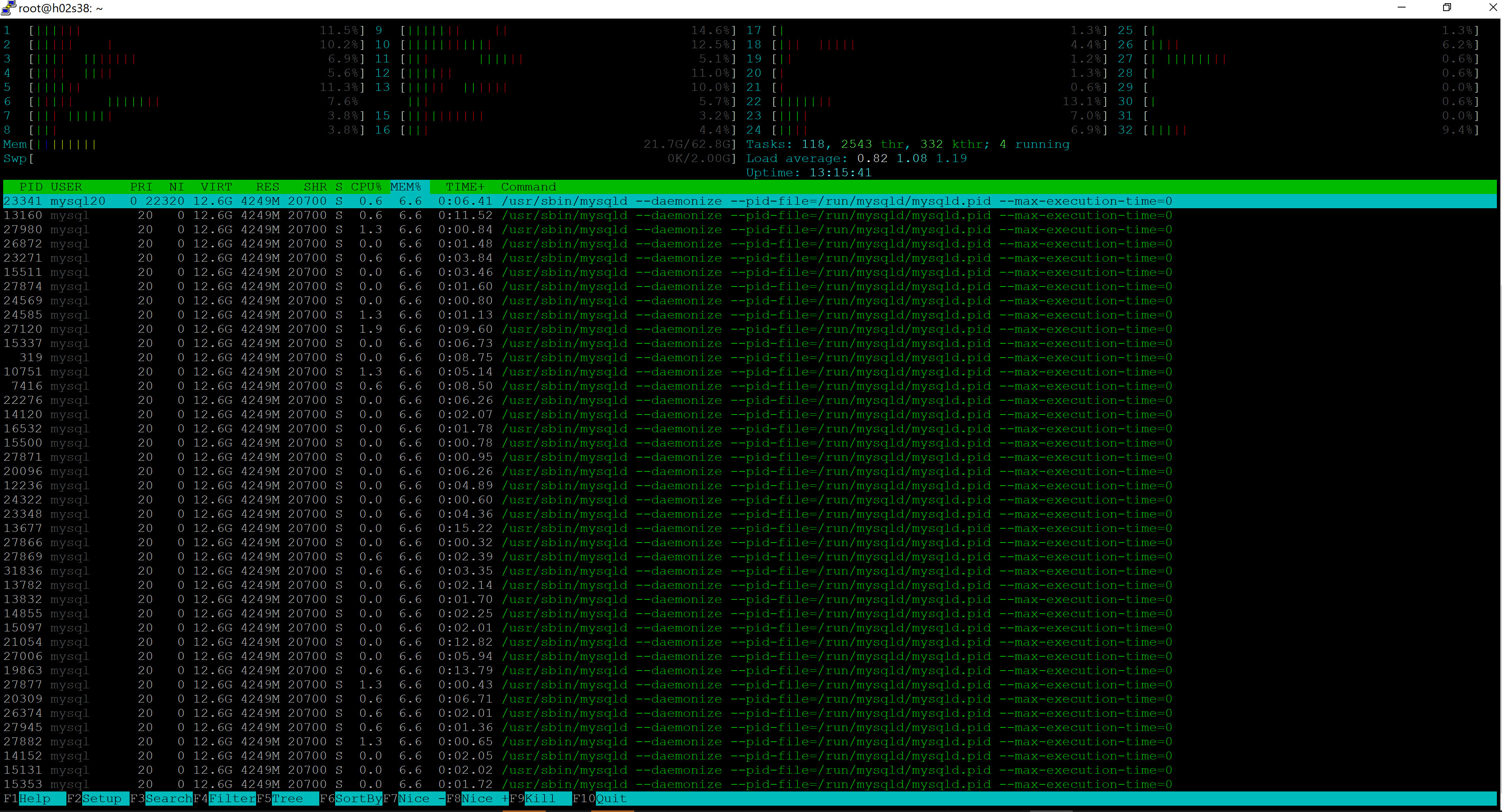Viewport: 1502px width, 812px height.
Task: Click the CPU 22 usage meter
Action: [927, 102]
